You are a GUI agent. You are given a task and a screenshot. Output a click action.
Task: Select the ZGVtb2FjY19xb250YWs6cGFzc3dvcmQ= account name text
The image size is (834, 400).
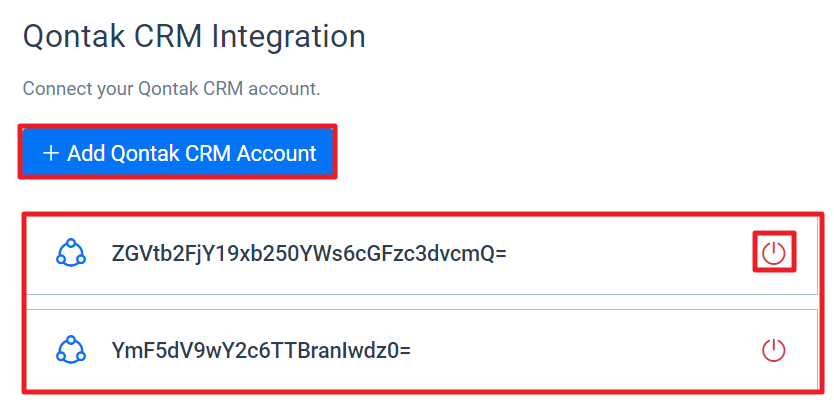(308, 253)
